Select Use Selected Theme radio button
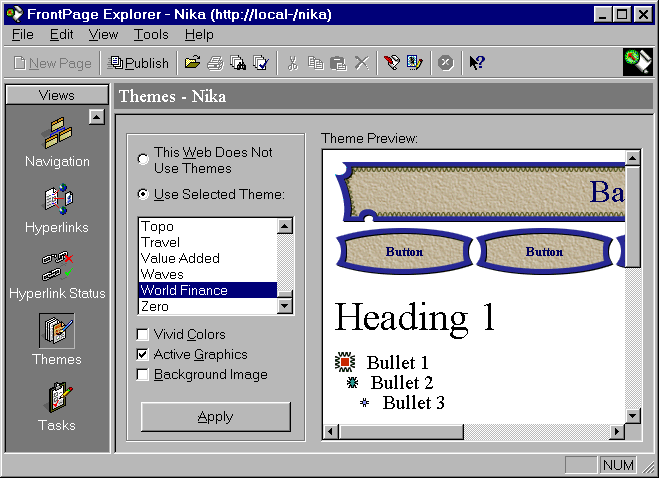This screenshot has height=478, width=659. [x=143, y=194]
